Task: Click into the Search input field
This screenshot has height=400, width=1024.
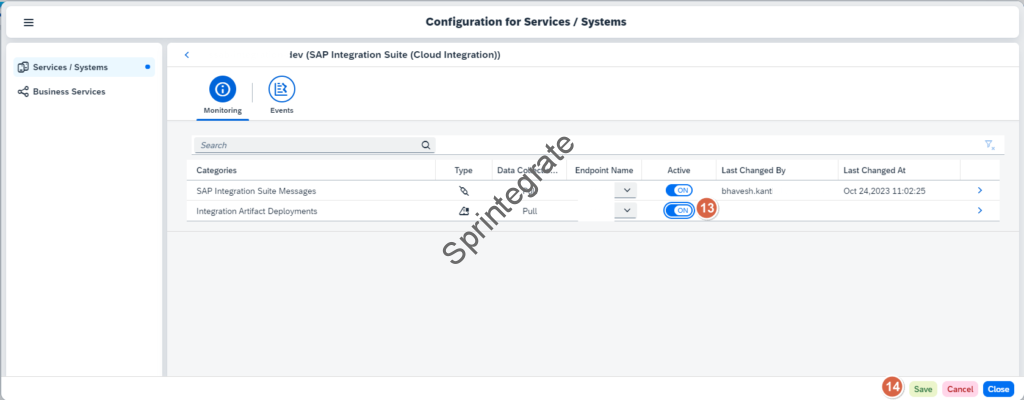Action: click(x=306, y=145)
